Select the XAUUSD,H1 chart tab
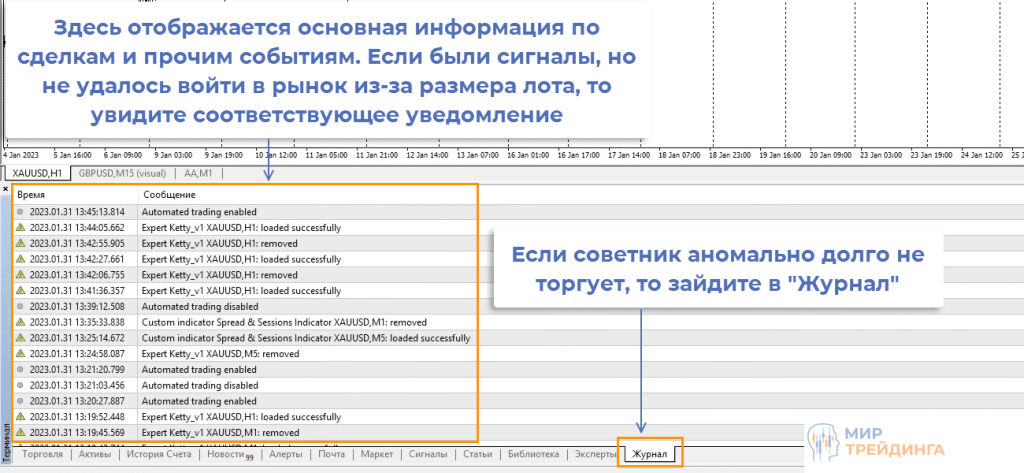Screen dimensions: 1024x473 click(x=38, y=173)
